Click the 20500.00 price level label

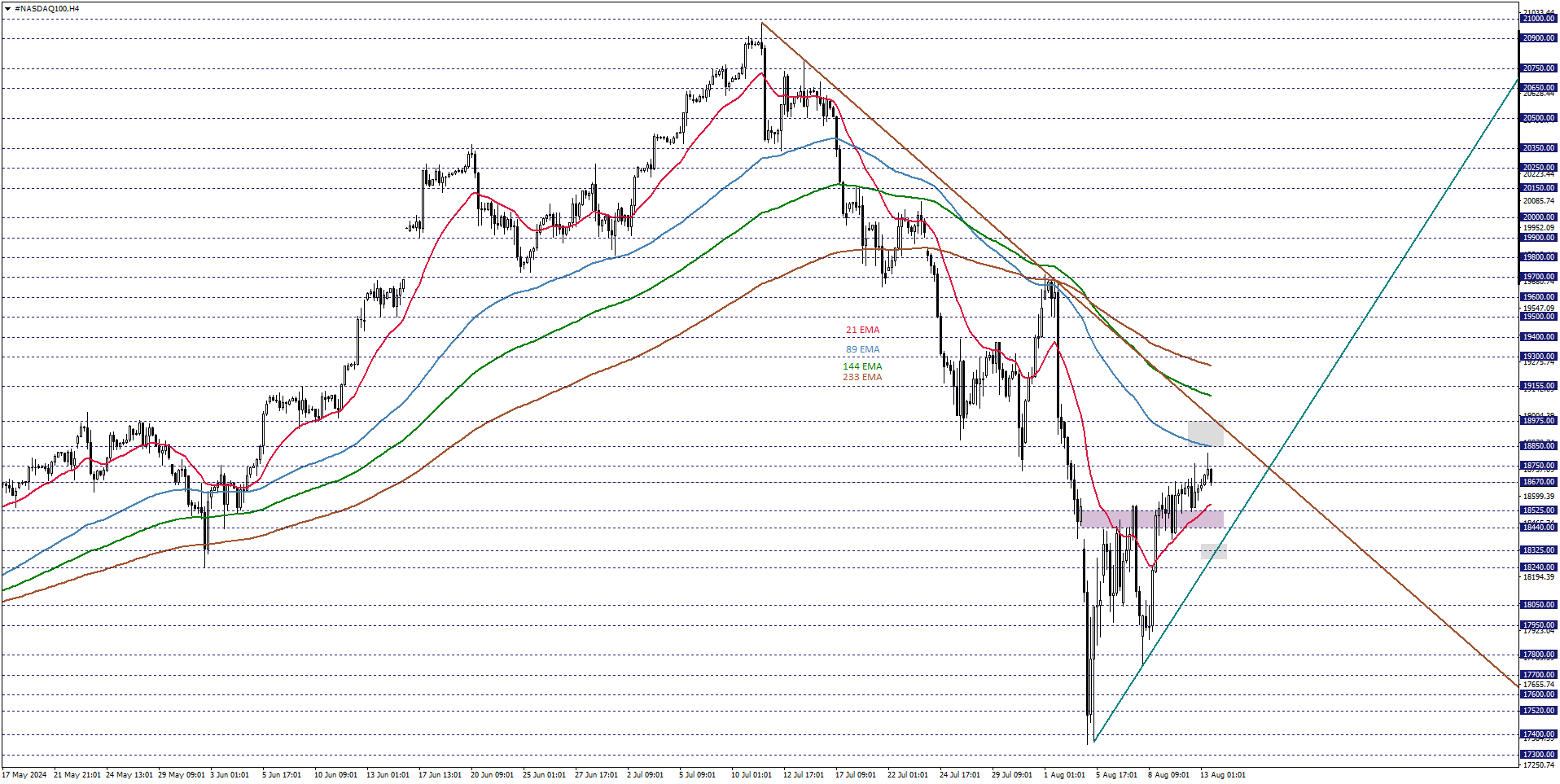1539,118
